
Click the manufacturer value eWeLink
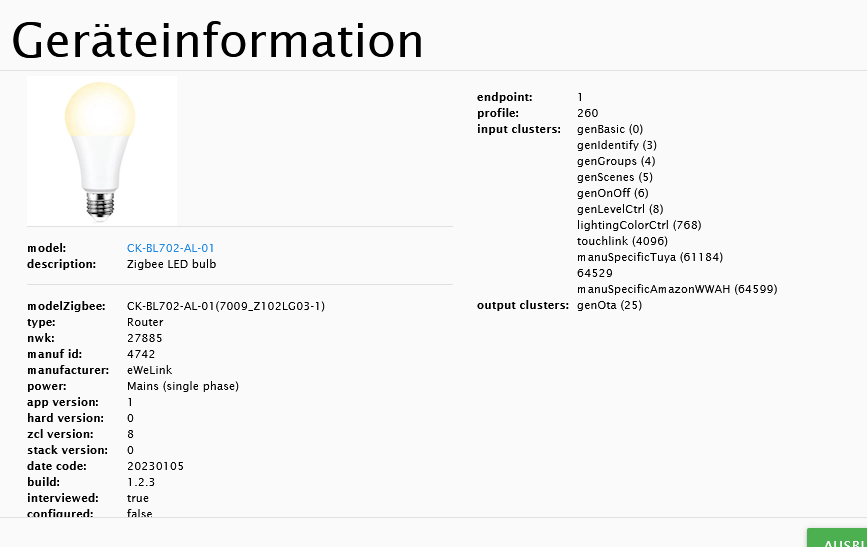tap(149, 370)
